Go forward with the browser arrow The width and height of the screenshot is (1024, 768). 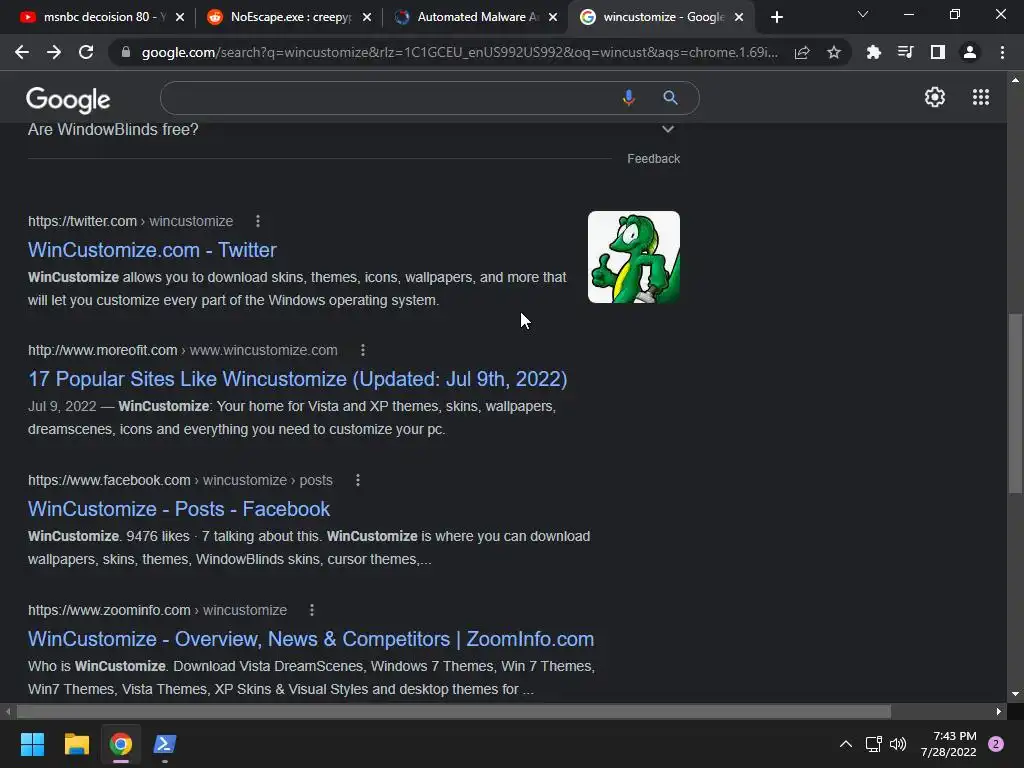54,52
